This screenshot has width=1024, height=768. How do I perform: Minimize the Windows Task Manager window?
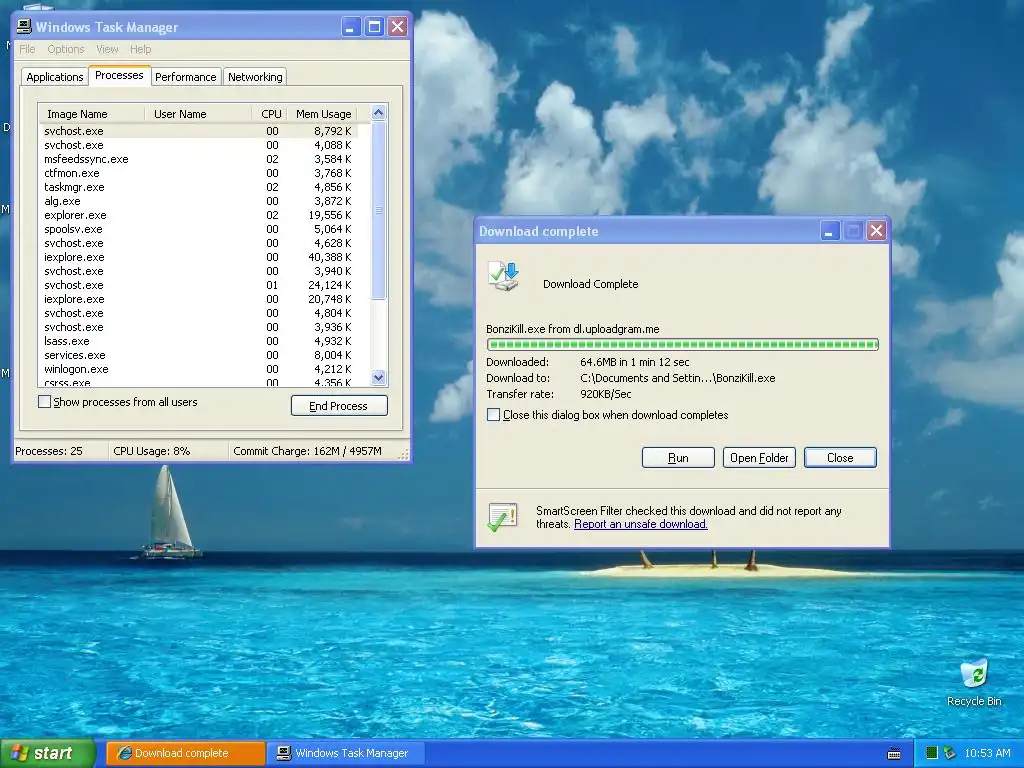coord(351,27)
